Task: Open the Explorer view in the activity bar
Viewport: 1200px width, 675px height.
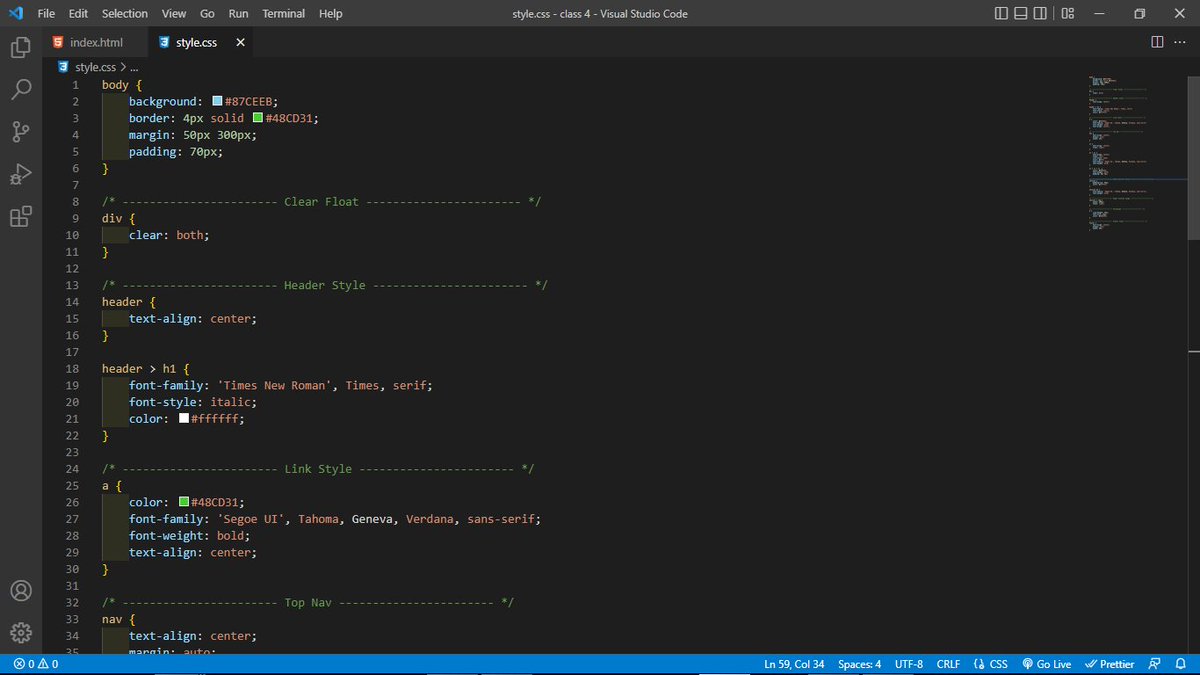Action: coord(21,47)
